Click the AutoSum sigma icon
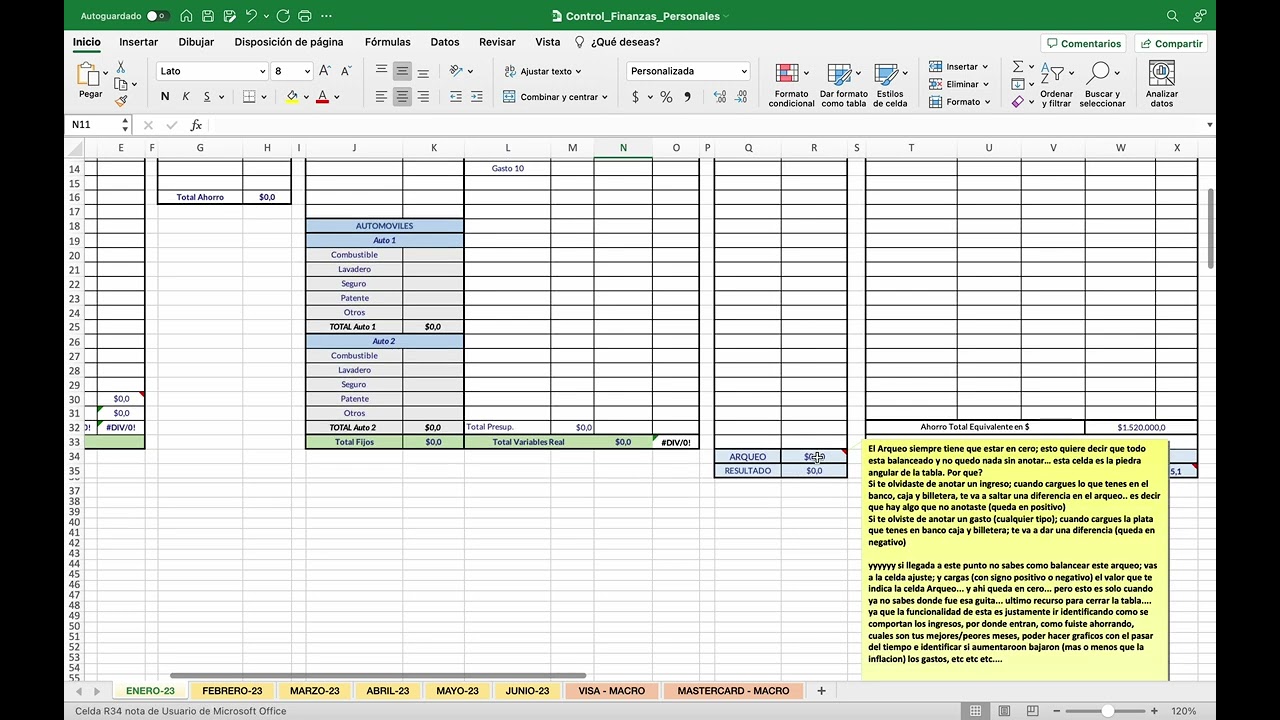The width and height of the screenshot is (1280, 720). [1018, 67]
